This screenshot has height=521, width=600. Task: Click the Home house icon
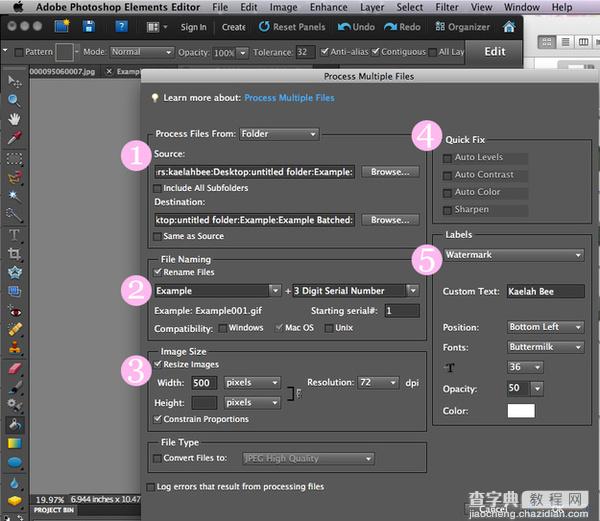[x=509, y=26]
